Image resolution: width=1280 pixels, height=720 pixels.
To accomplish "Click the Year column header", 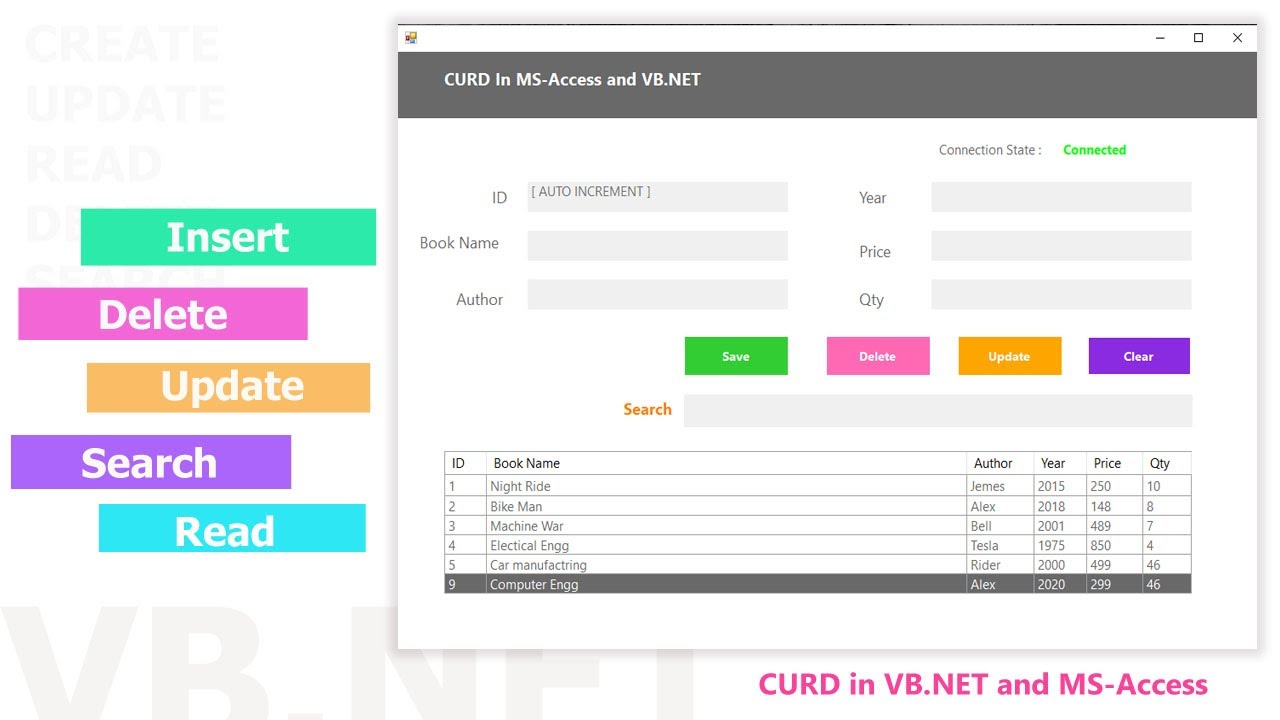I will click(1060, 463).
